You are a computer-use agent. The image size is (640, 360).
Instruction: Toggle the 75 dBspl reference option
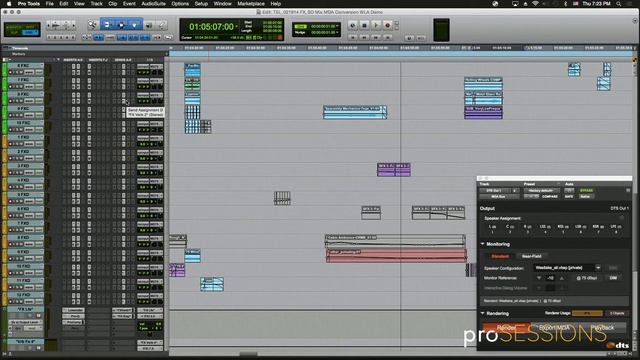click(587, 278)
